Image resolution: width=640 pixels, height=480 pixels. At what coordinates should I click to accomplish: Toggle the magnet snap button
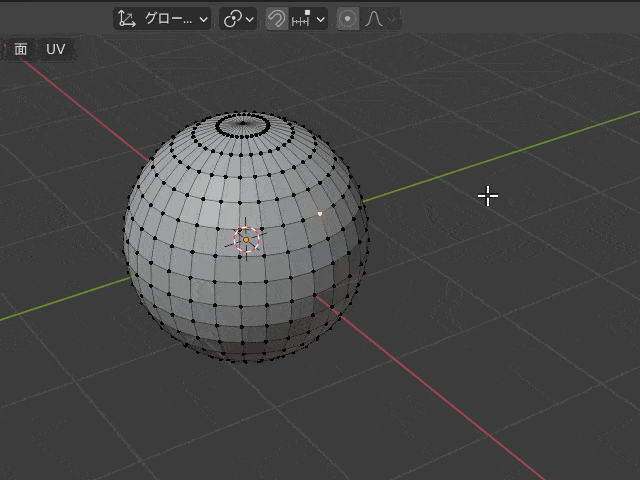[277, 19]
